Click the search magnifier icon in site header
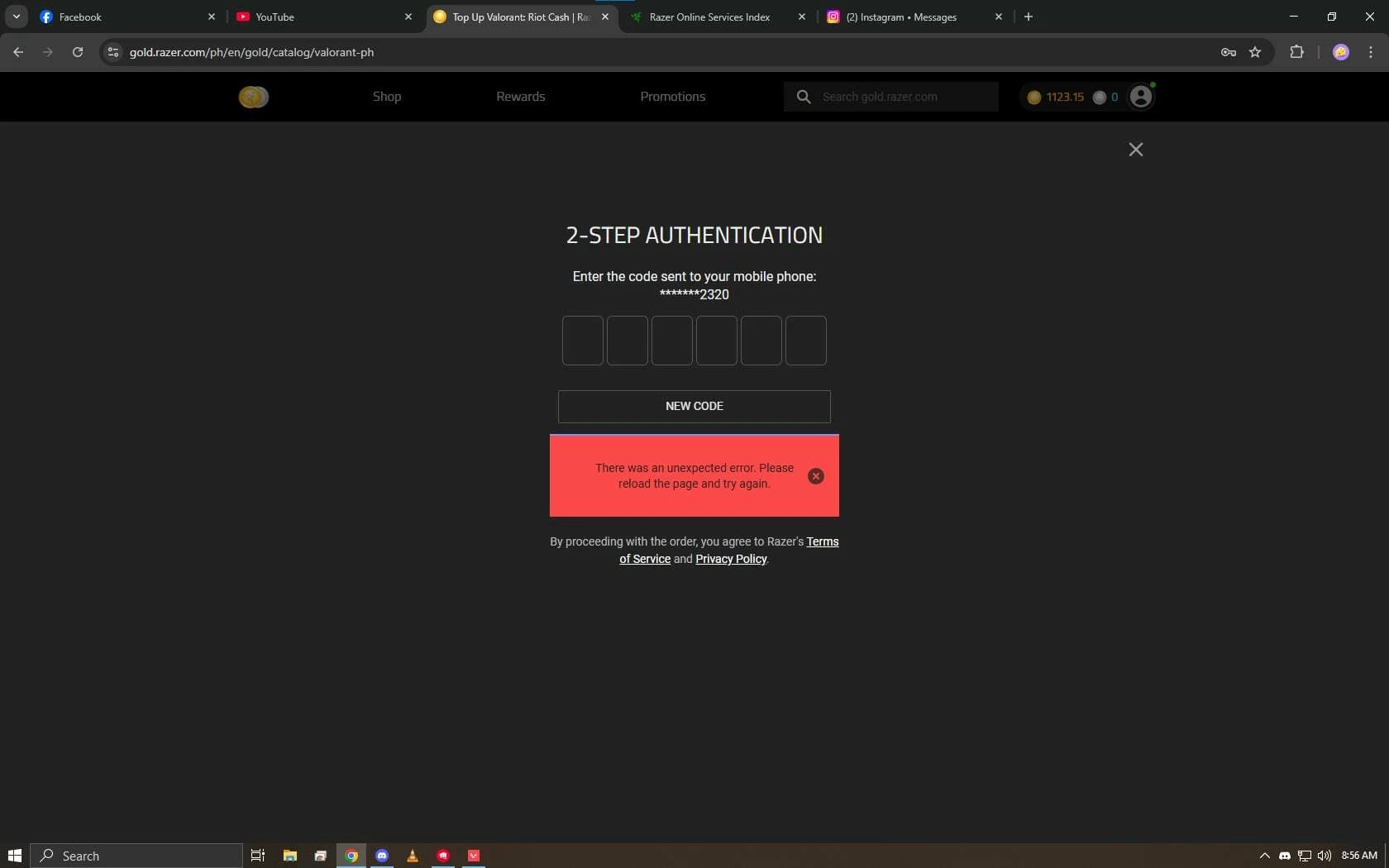This screenshot has width=1389, height=868. tap(803, 97)
